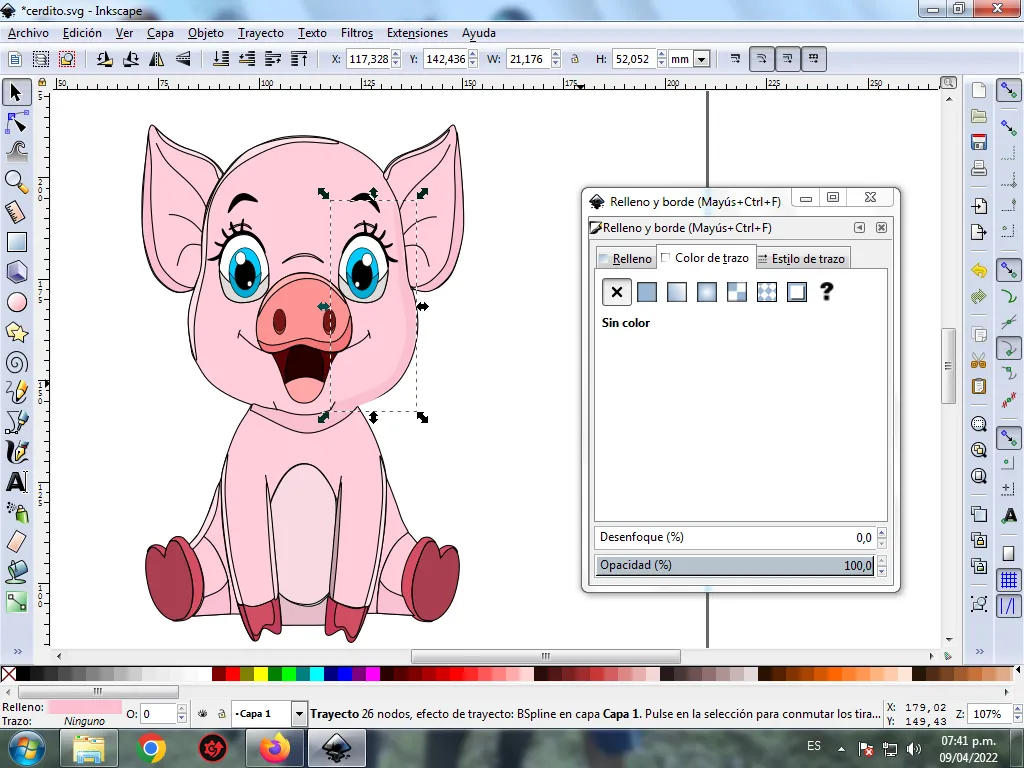Open the Extensiones menu
Viewport: 1024px width, 768px height.
pyautogui.click(x=417, y=33)
